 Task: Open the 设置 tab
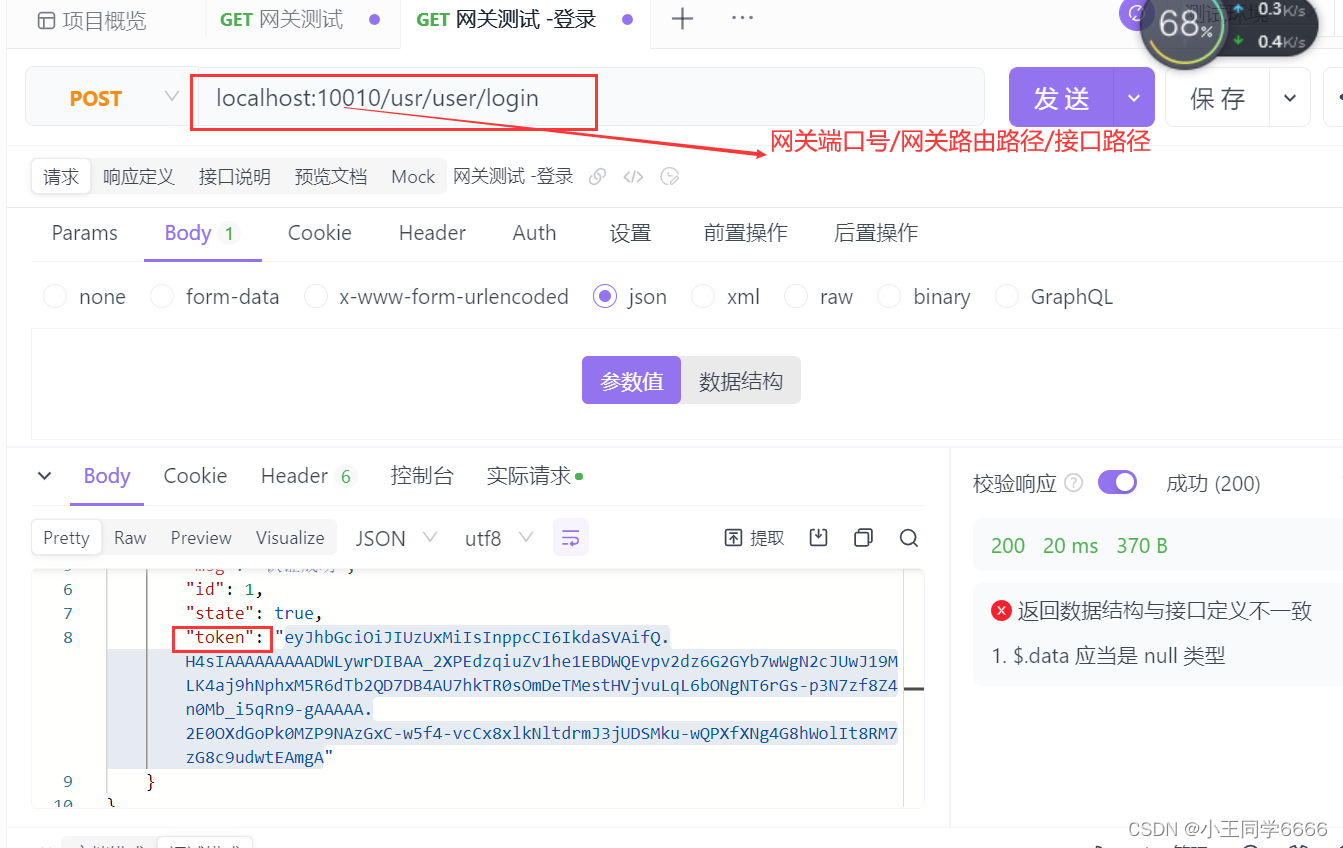(630, 233)
